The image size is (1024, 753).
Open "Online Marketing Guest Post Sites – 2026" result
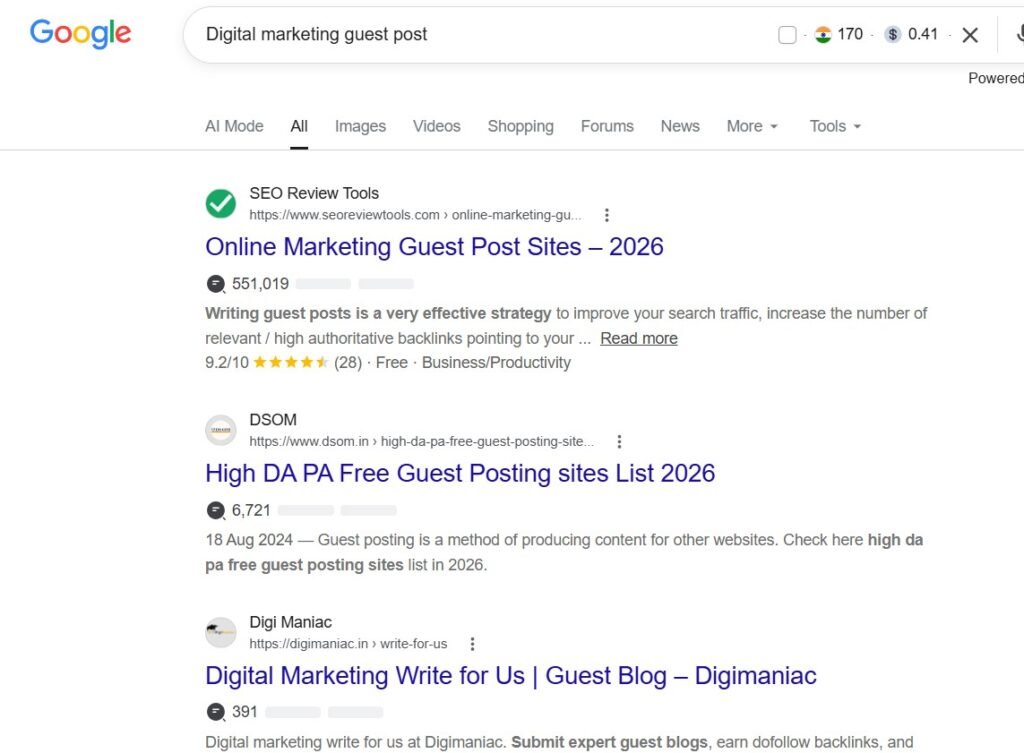coord(434,247)
